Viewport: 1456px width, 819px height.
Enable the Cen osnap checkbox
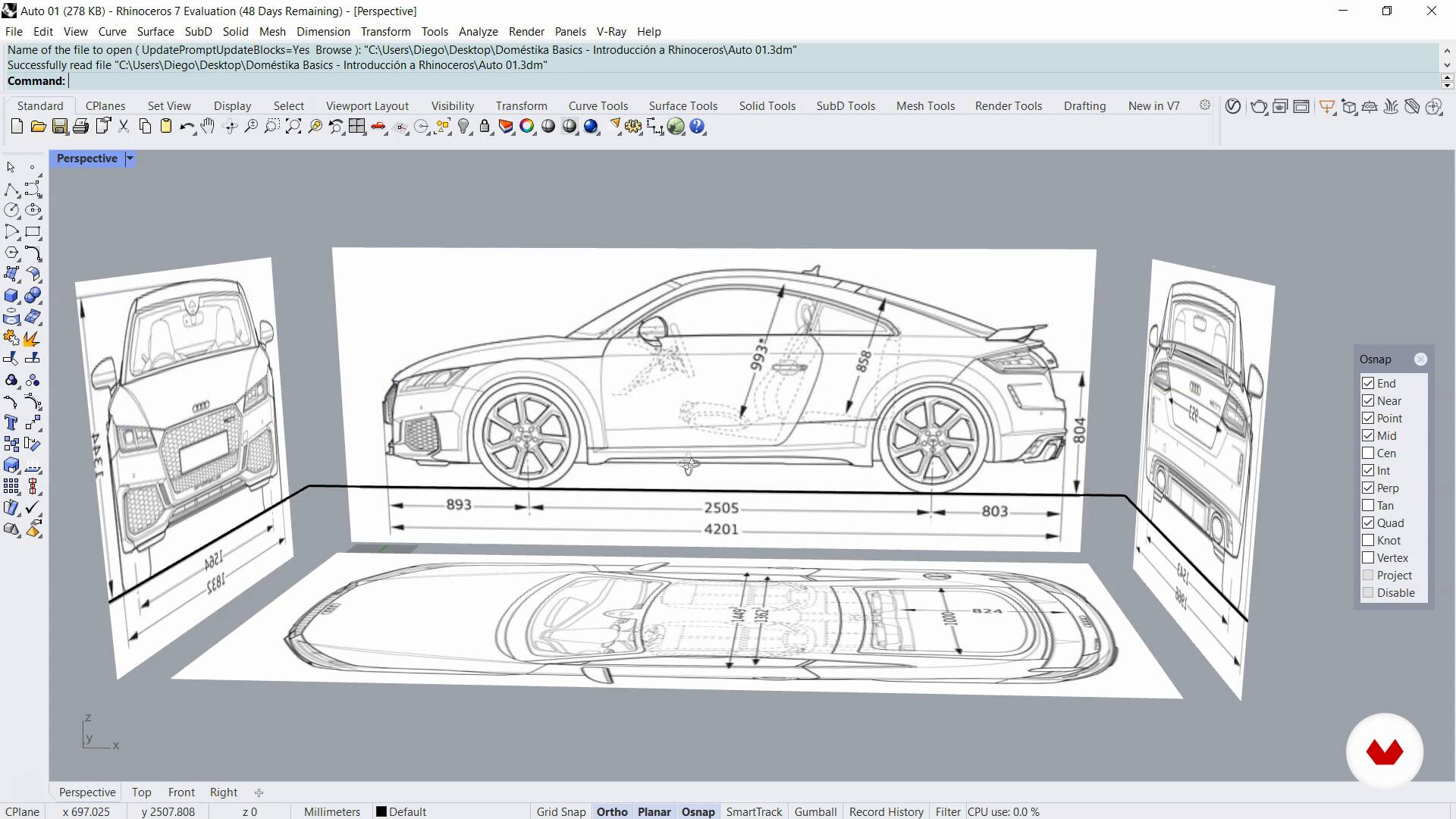point(1368,453)
